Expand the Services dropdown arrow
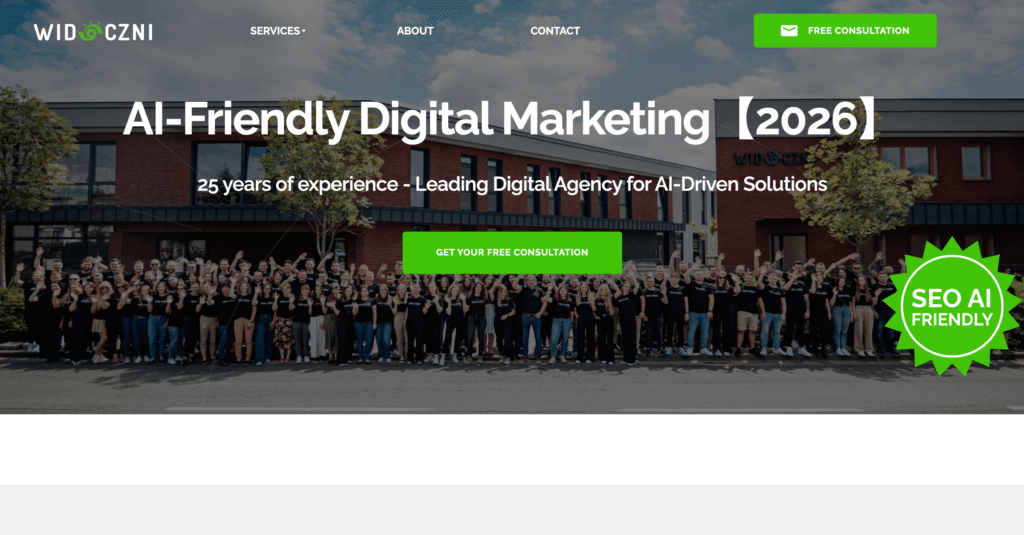This screenshot has height=535, width=1024. tap(304, 31)
